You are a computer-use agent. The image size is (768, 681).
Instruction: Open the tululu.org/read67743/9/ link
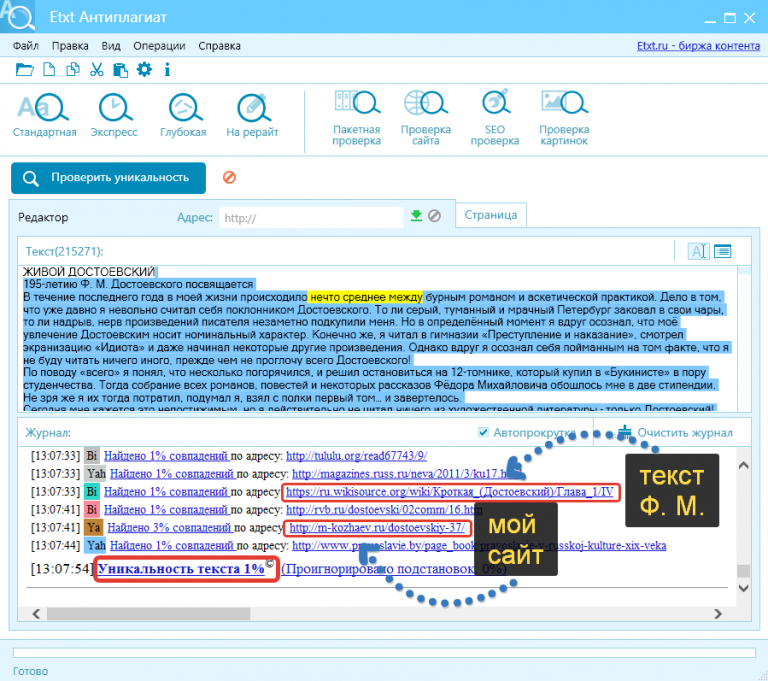pos(357,456)
